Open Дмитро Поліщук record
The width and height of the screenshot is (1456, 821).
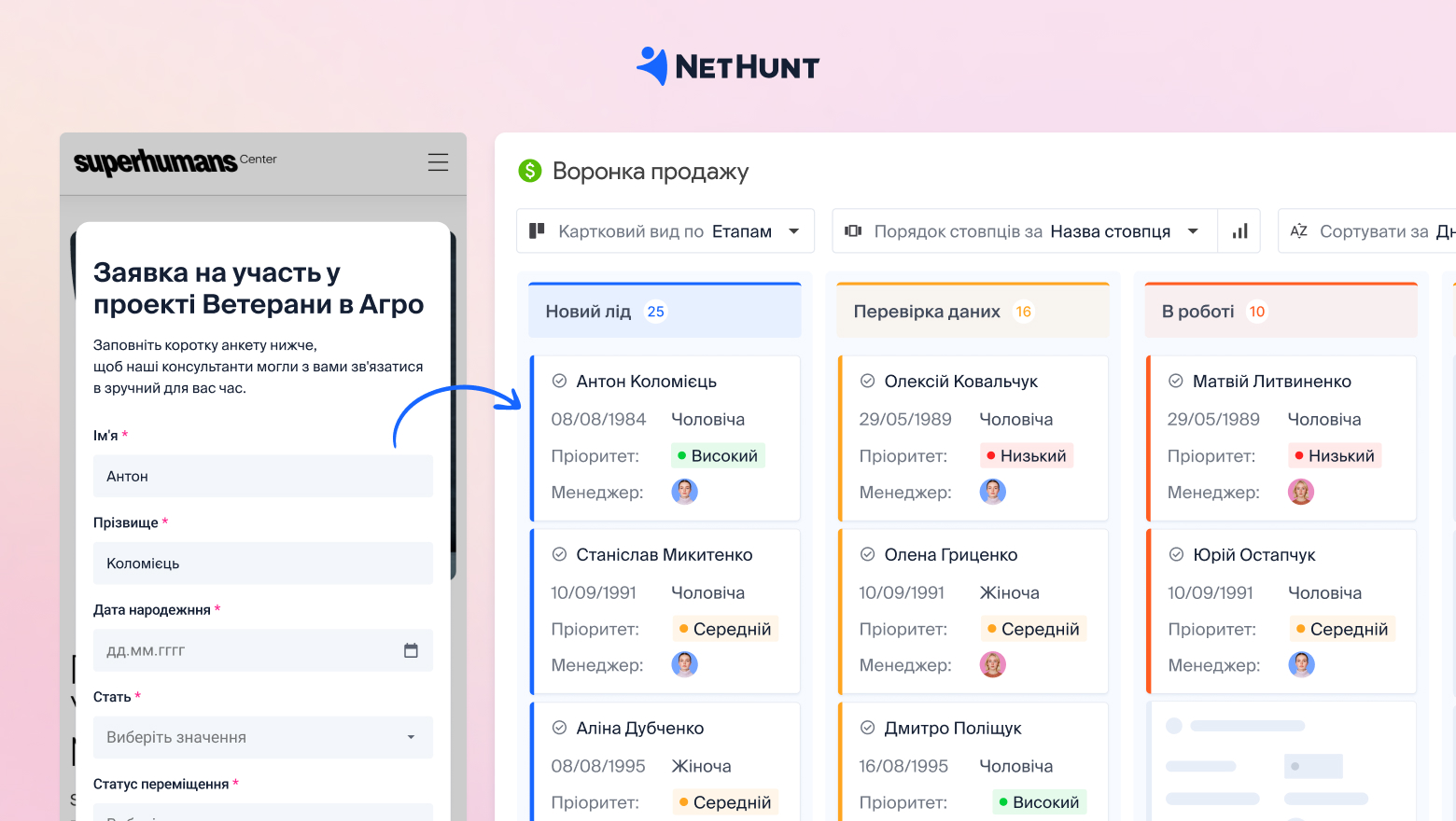[953, 729]
